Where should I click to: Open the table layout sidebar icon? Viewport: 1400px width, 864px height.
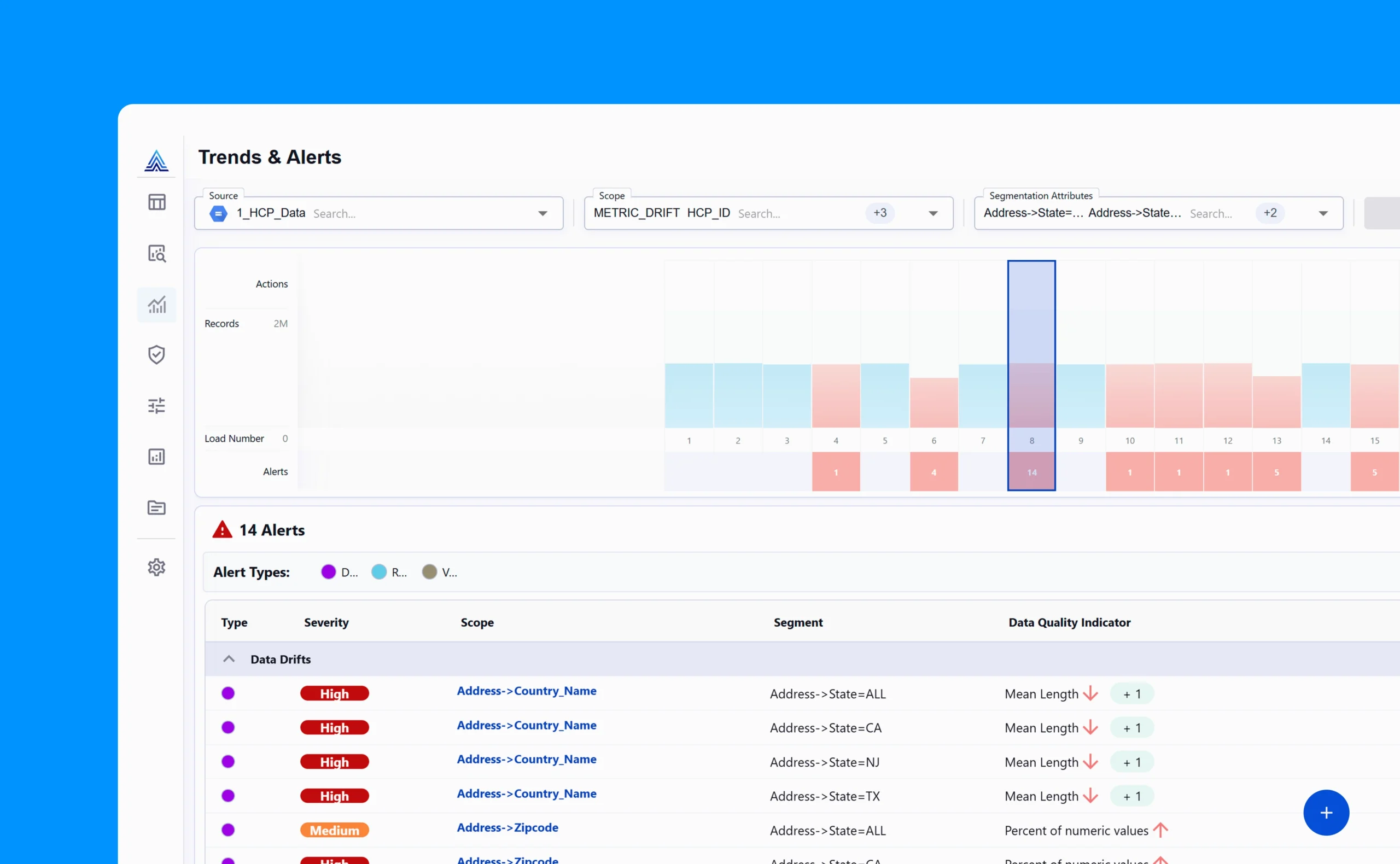tap(156, 202)
